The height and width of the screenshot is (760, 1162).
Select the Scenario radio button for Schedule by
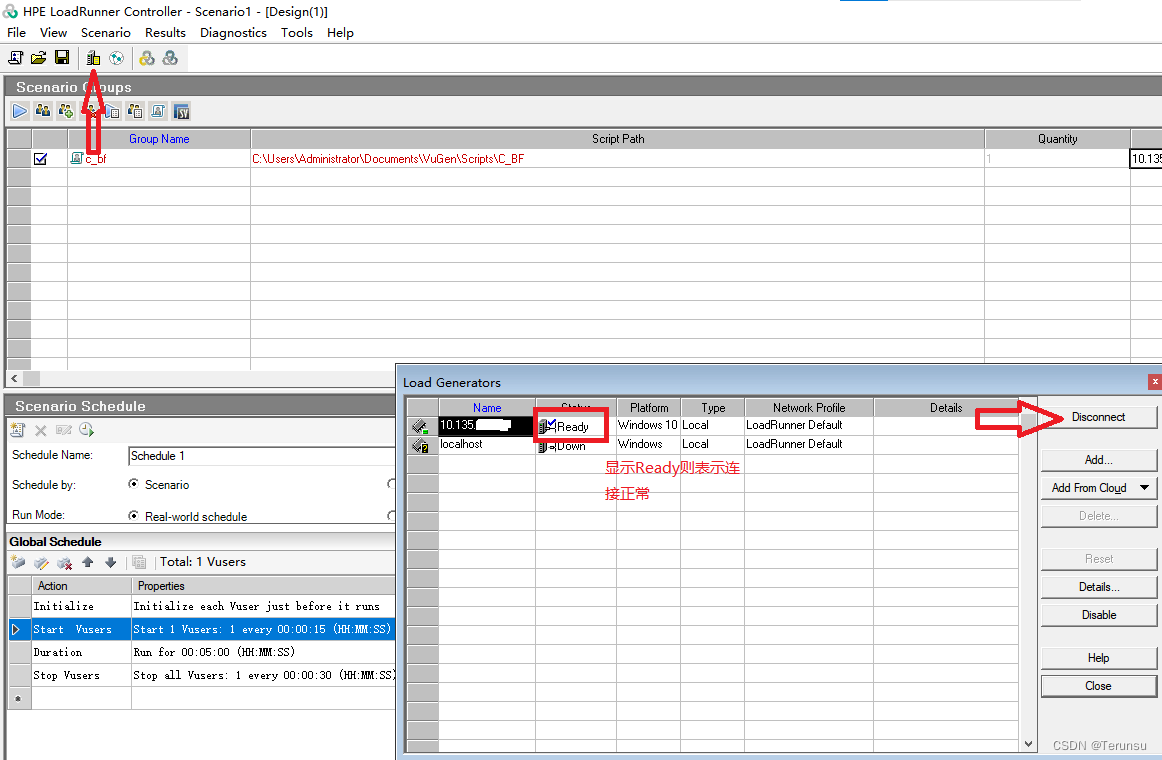[x=133, y=484]
